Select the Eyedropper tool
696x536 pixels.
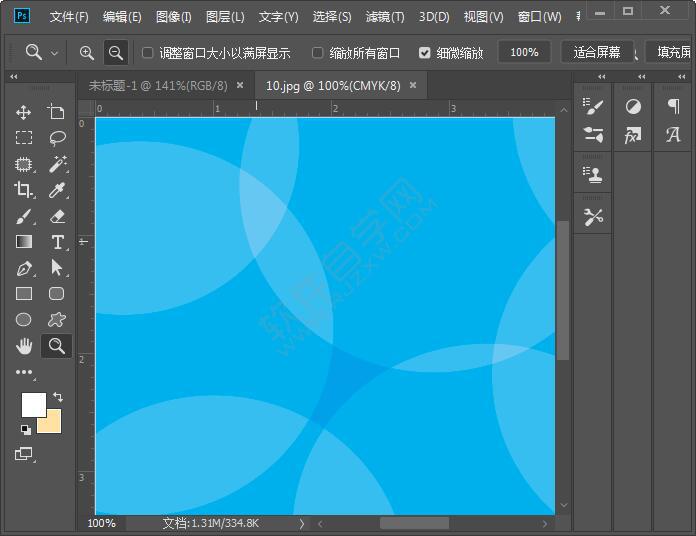coord(57,190)
